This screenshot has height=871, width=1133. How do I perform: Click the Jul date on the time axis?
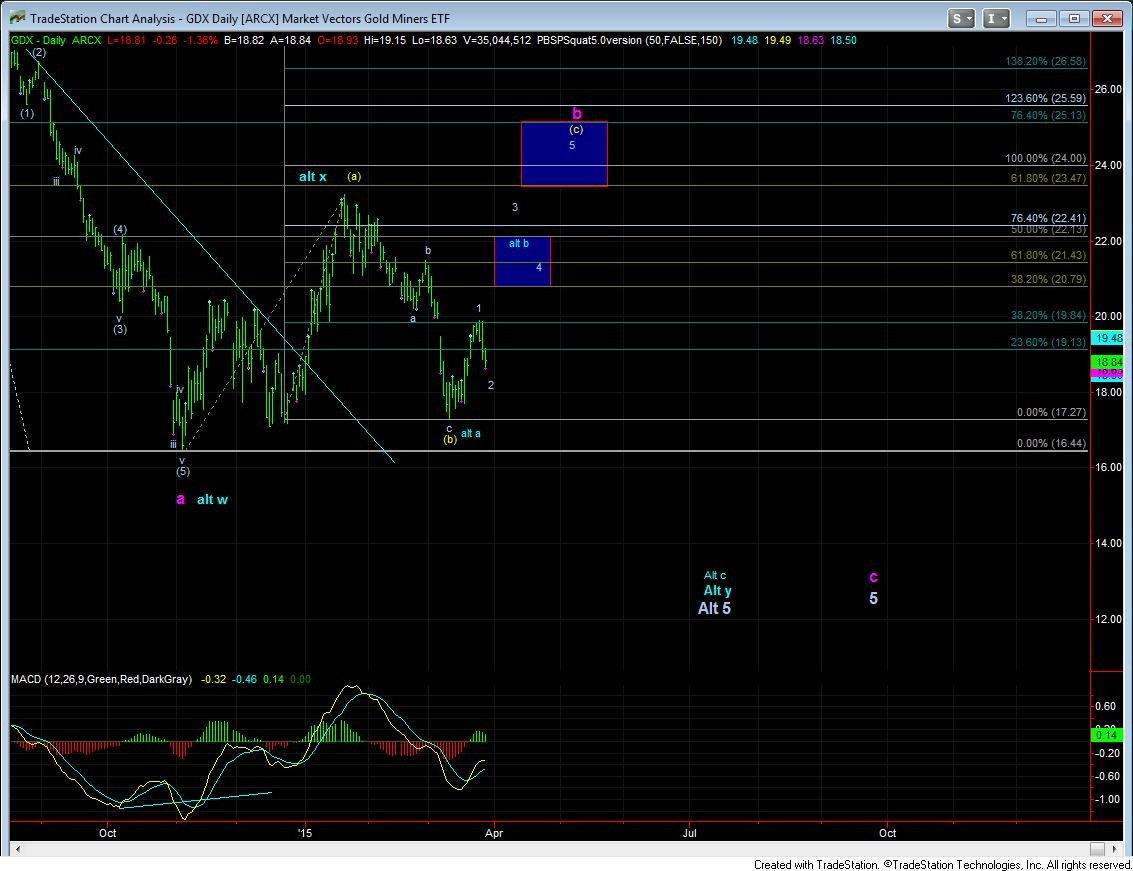[x=690, y=832]
